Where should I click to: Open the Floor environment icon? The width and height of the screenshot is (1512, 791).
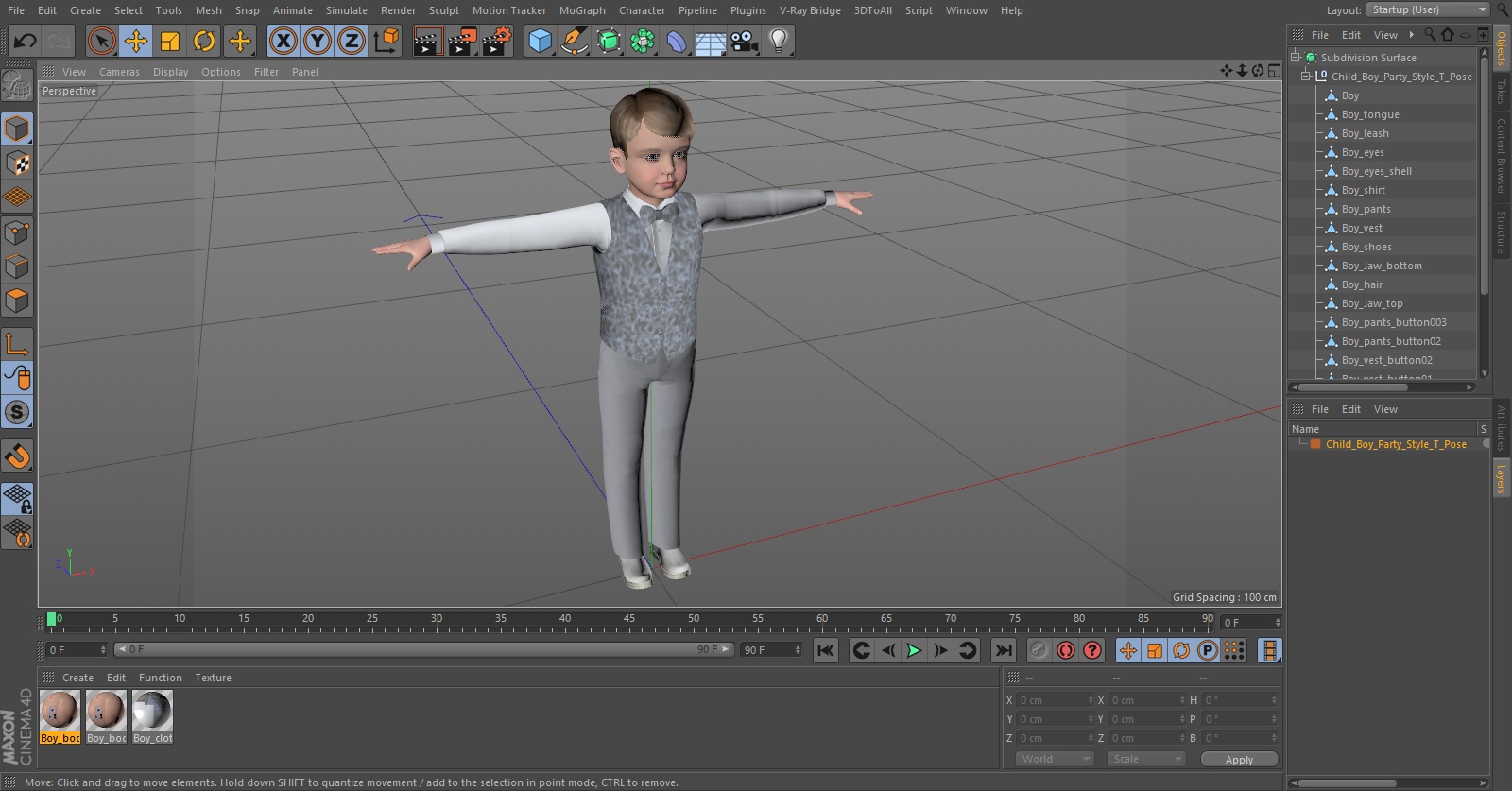[x=711, y=41]
